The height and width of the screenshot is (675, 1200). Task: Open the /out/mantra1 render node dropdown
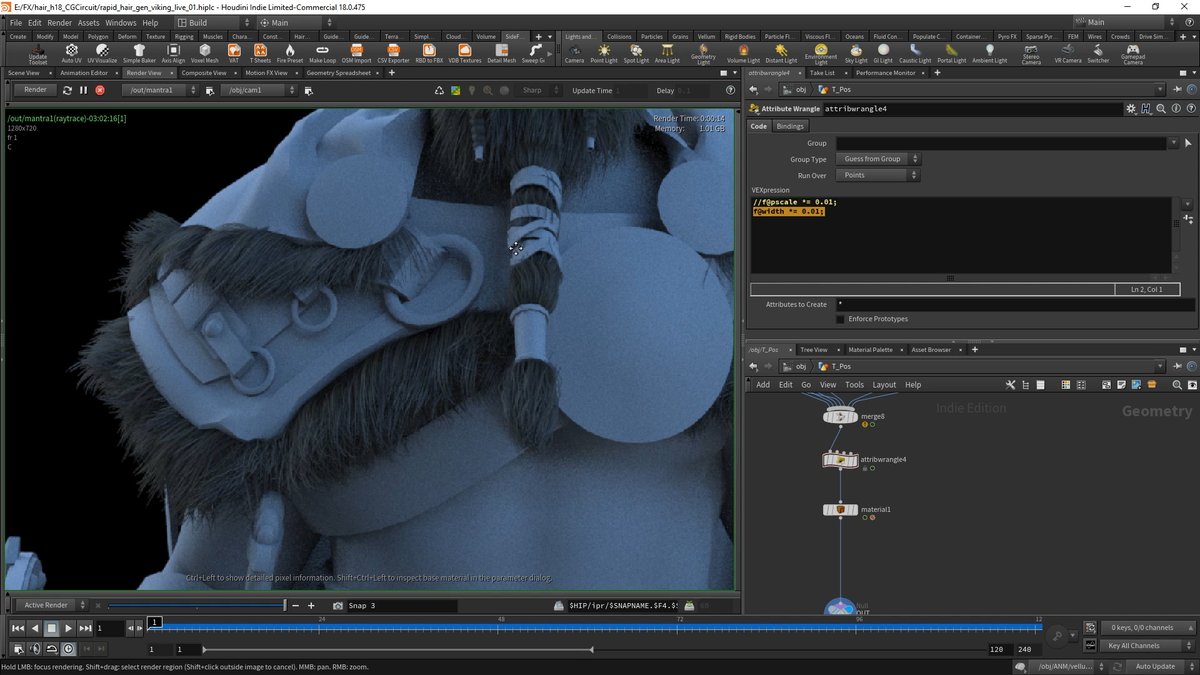click(160, 90)
